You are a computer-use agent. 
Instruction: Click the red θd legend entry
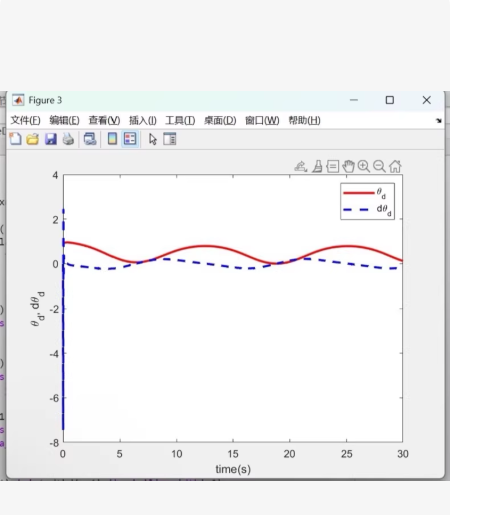(364, 193)
